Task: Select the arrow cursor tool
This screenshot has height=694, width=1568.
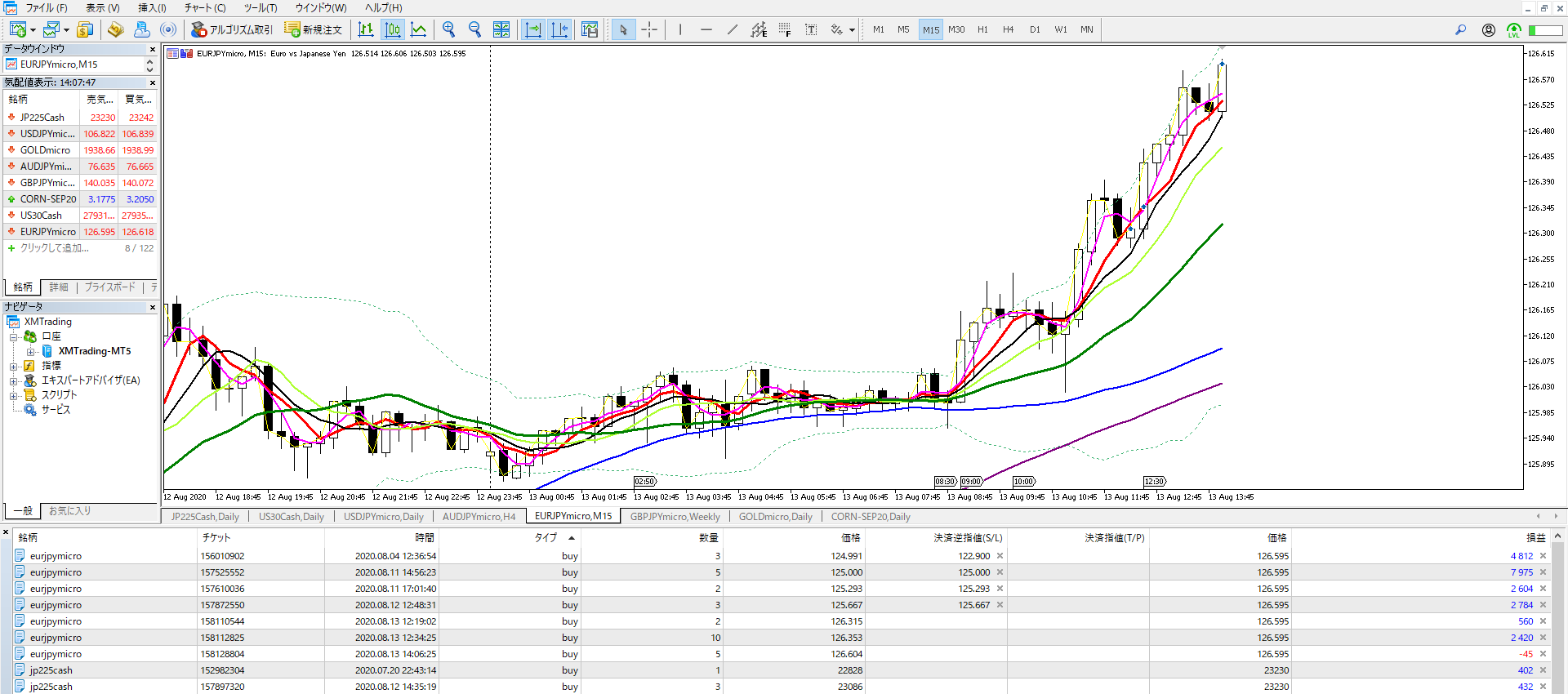Action: click(623, 29)
